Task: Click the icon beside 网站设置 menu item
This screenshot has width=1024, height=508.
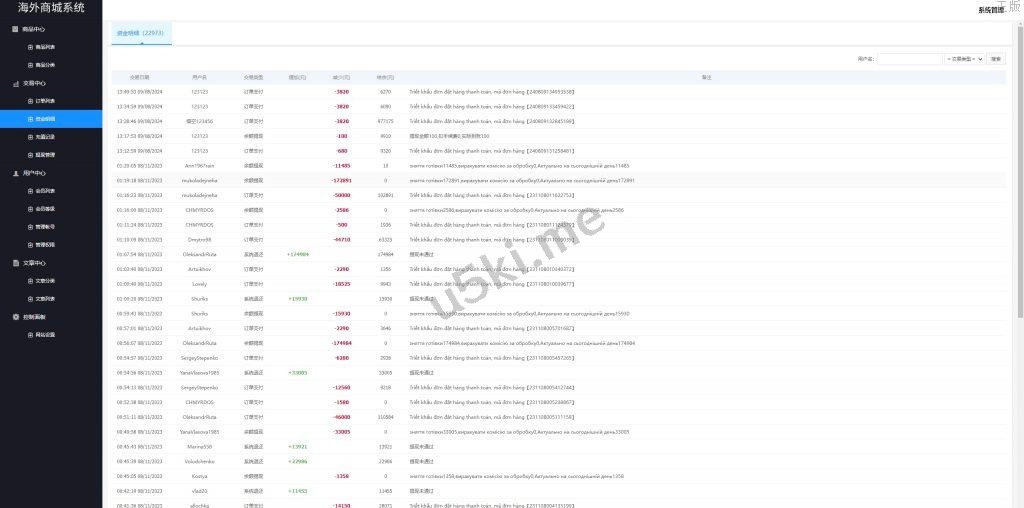Action: [30, 335]
